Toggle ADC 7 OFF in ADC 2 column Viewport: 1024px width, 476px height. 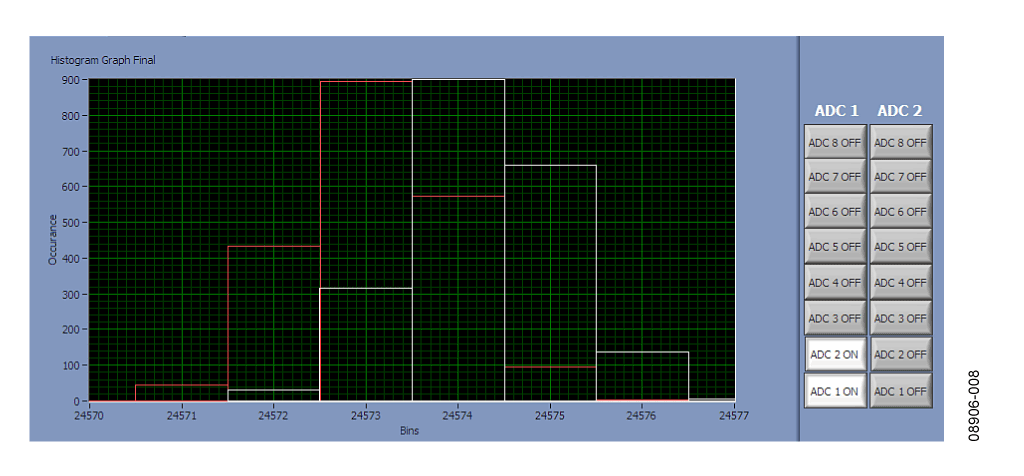click(901, 177)
